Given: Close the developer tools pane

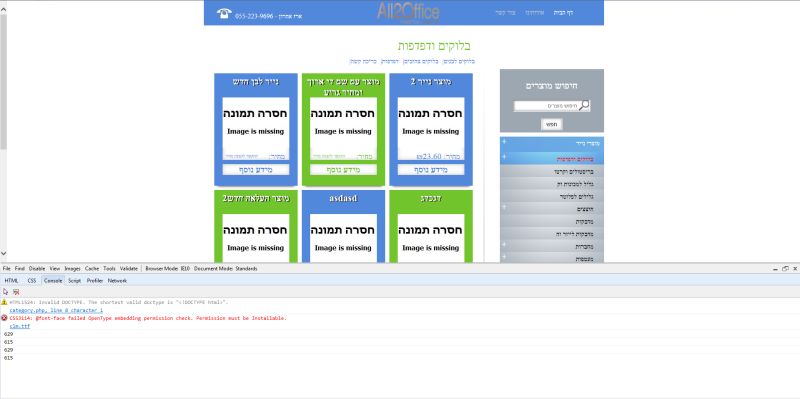Looking at the screenshot, I should point(795,268).
